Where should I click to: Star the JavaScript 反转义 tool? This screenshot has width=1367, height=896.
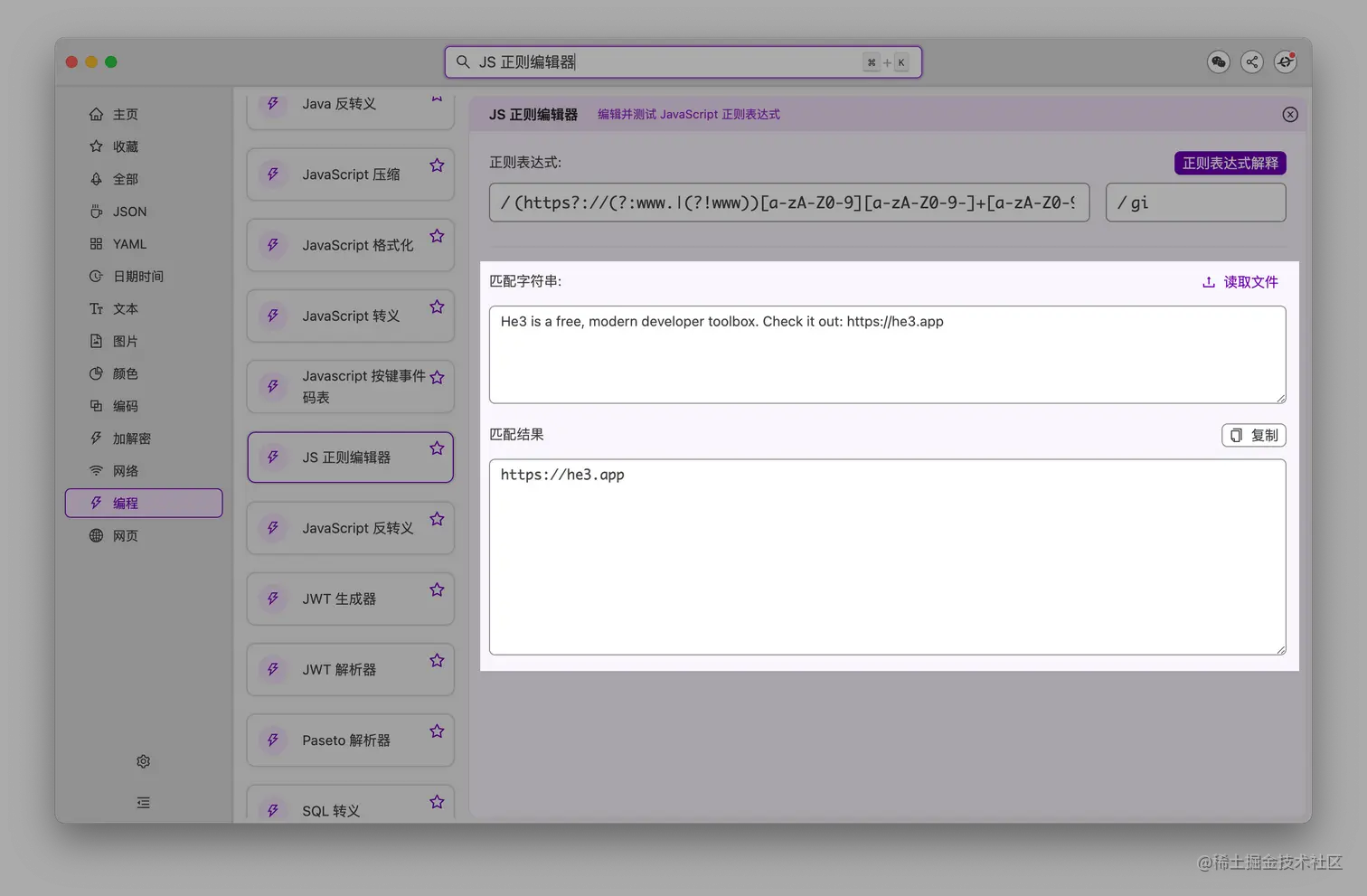pyautogui.click(x=437, y=519)
